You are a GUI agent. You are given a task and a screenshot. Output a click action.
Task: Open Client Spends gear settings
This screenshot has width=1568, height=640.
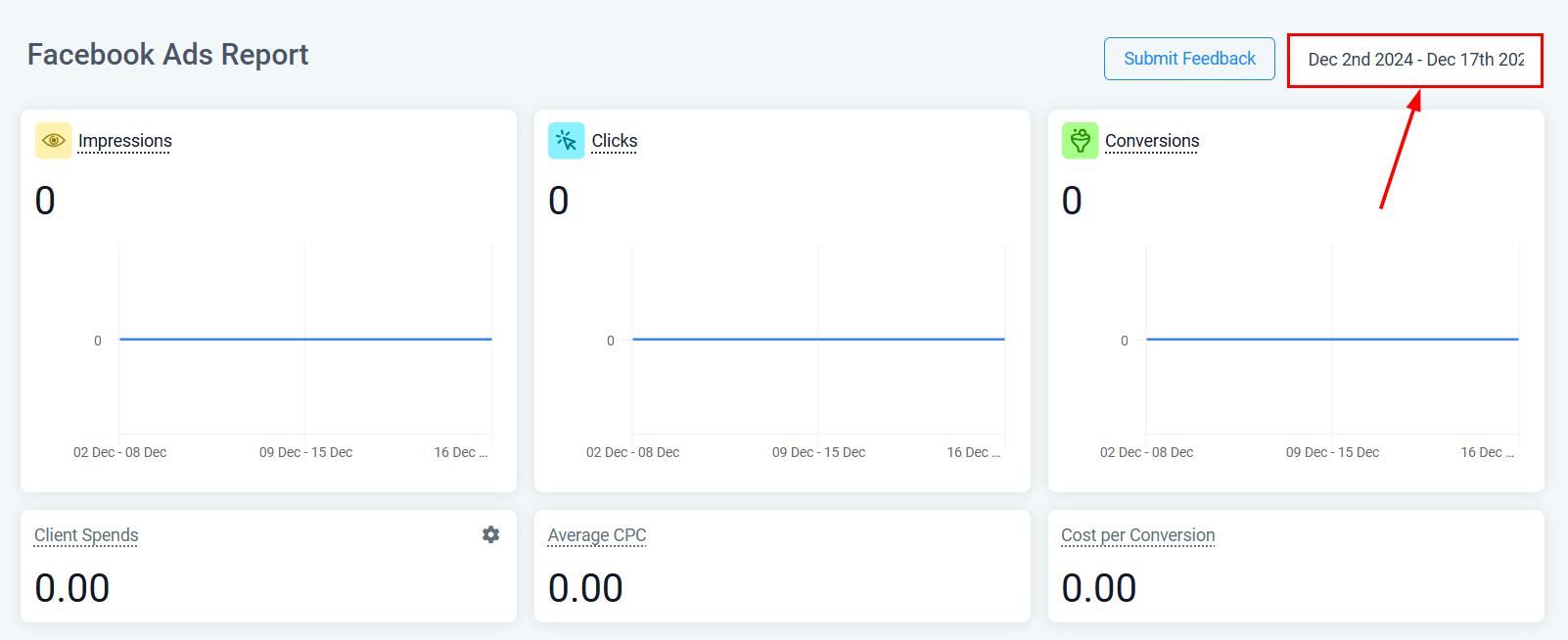(490, 534)
